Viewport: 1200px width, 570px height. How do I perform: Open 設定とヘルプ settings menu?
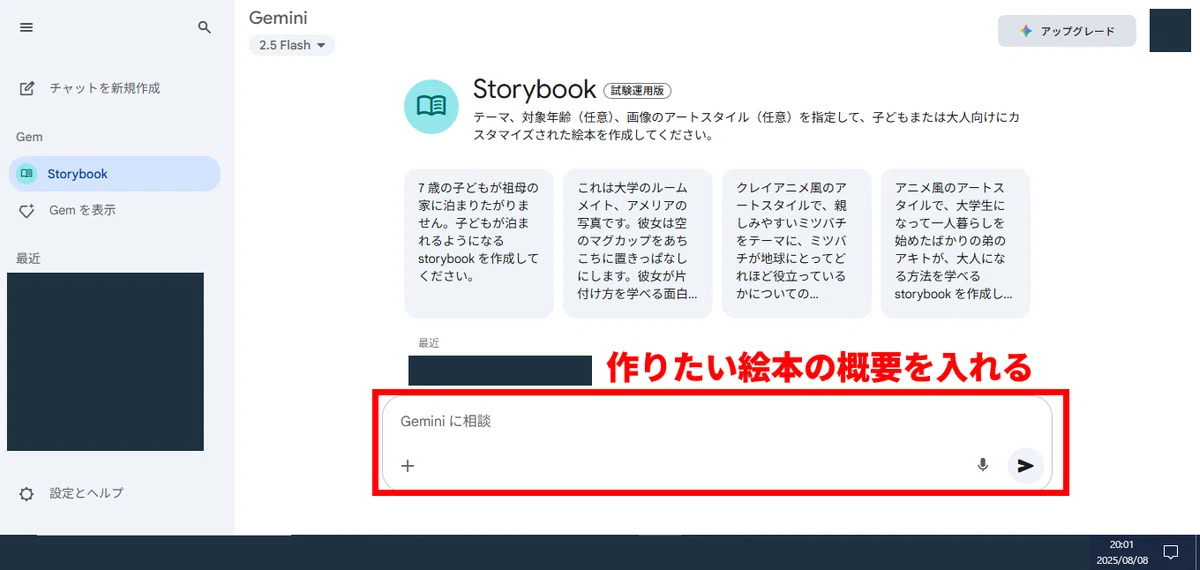point(87,493)
